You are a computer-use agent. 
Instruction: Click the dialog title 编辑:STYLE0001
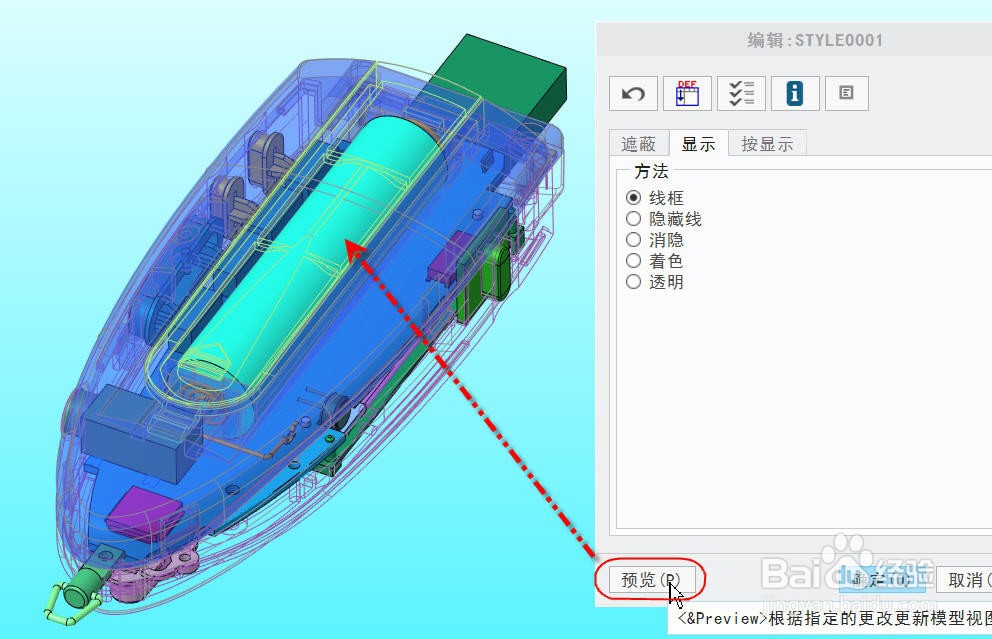pyautogui.click(x=815, y=40)
